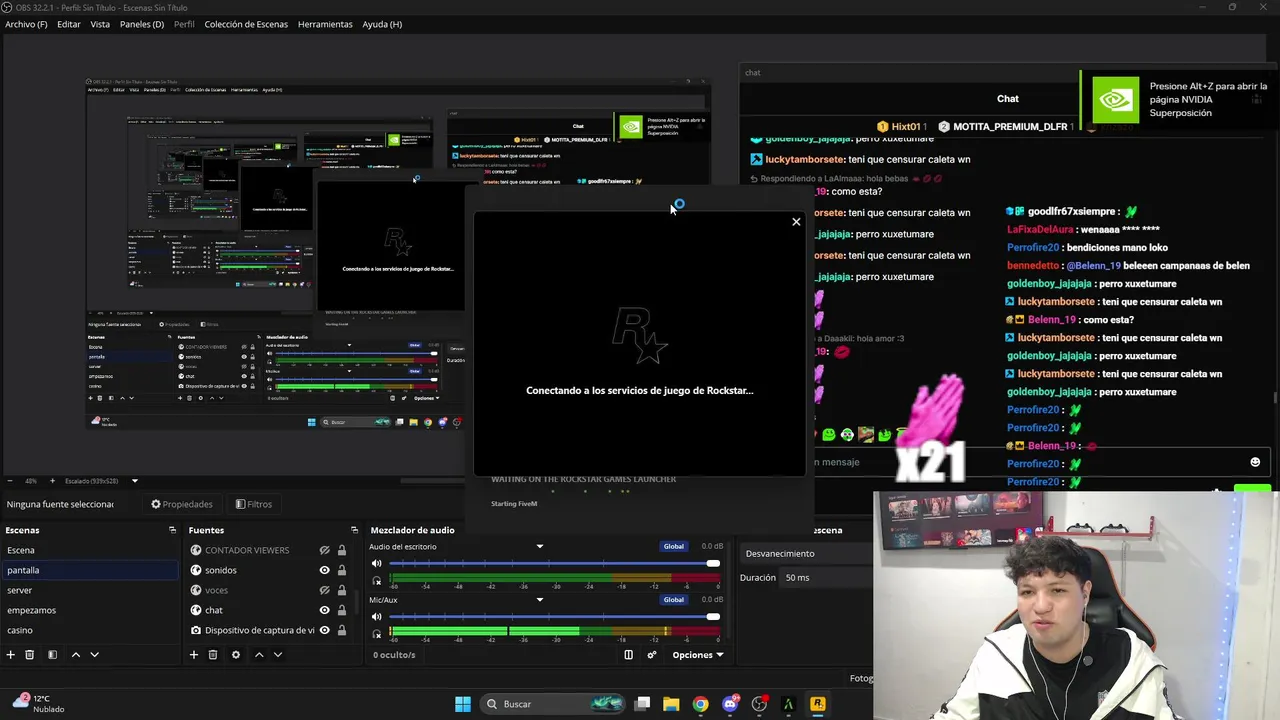Open Google Chrome from the taskbar
1280x720 pixels.
[x=700, y=704]
